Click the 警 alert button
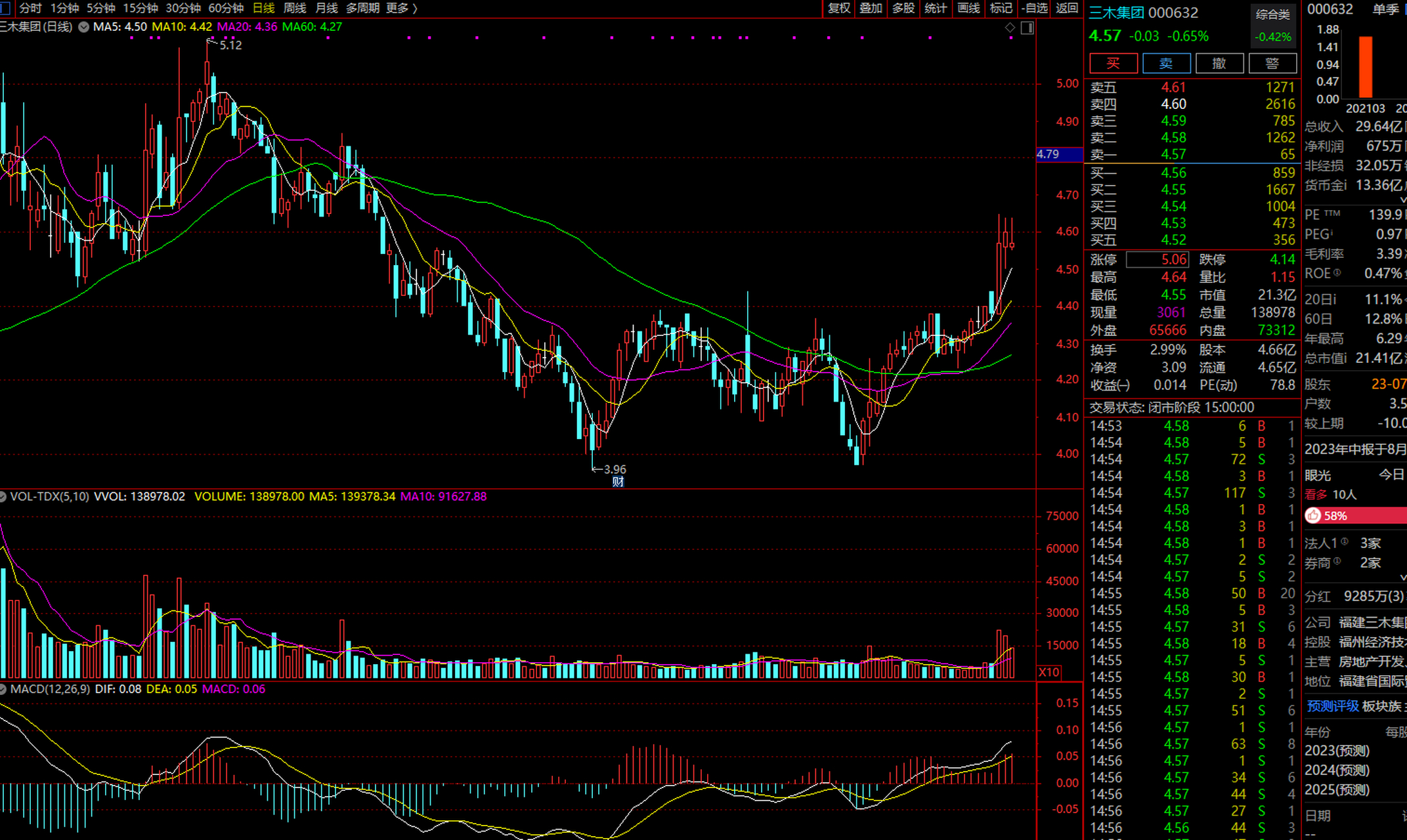Viewport: 1407px width, 840px height. (1272, 64)
